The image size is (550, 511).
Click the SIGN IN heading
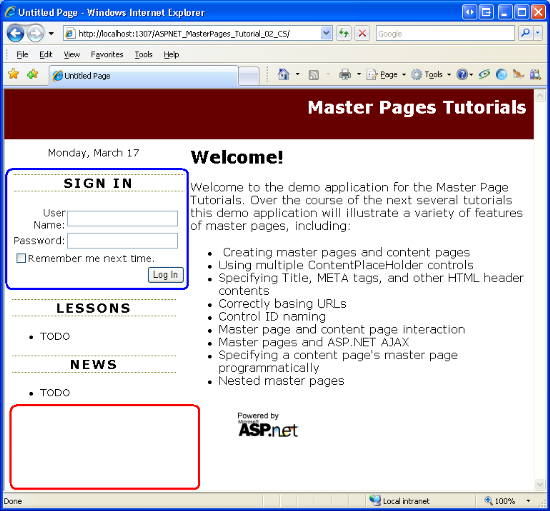(98, 183)
